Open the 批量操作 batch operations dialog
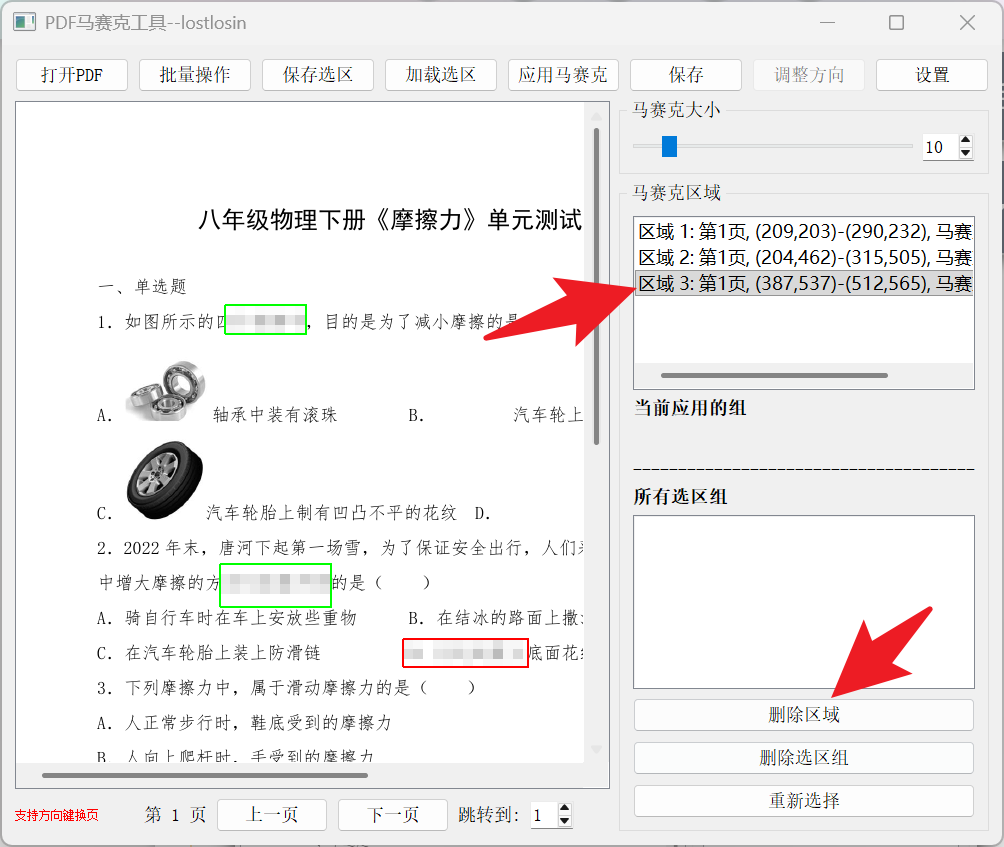Screen dimensions: 1004x847 194,74
